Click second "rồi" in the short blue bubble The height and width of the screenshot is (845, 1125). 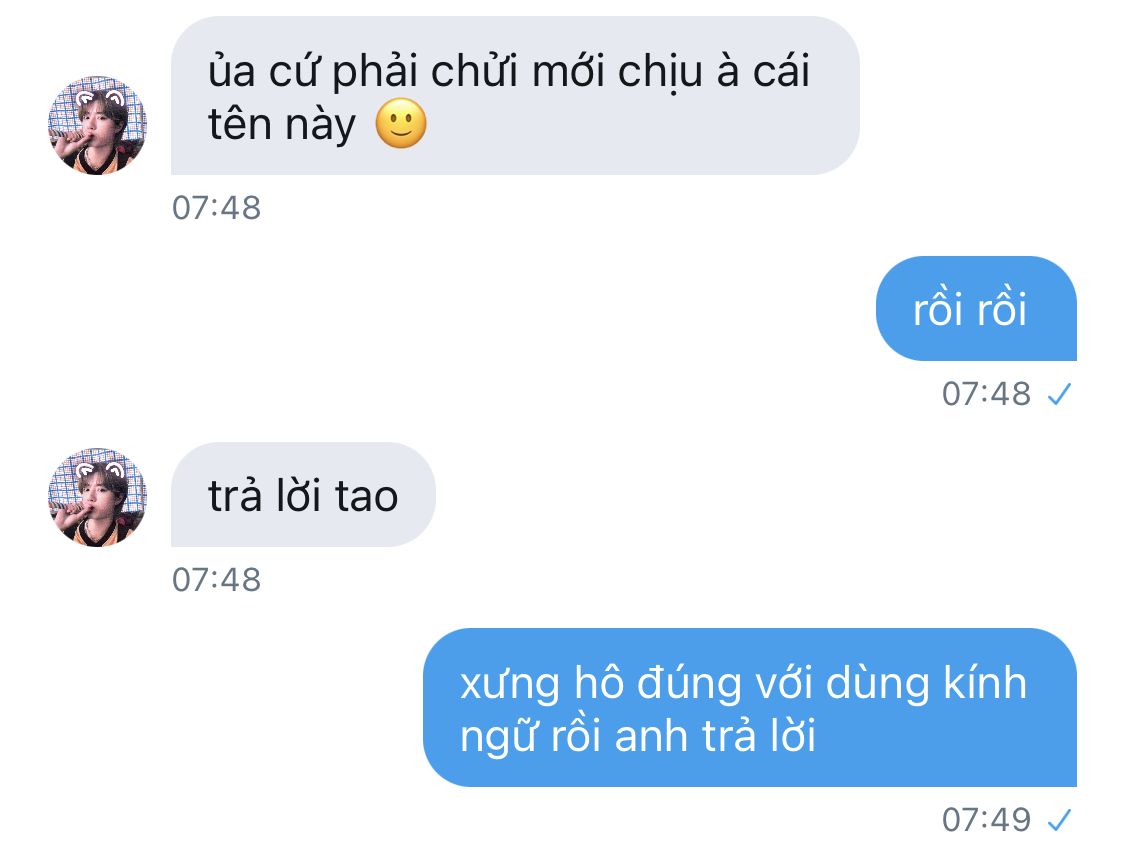(1002, 309)
